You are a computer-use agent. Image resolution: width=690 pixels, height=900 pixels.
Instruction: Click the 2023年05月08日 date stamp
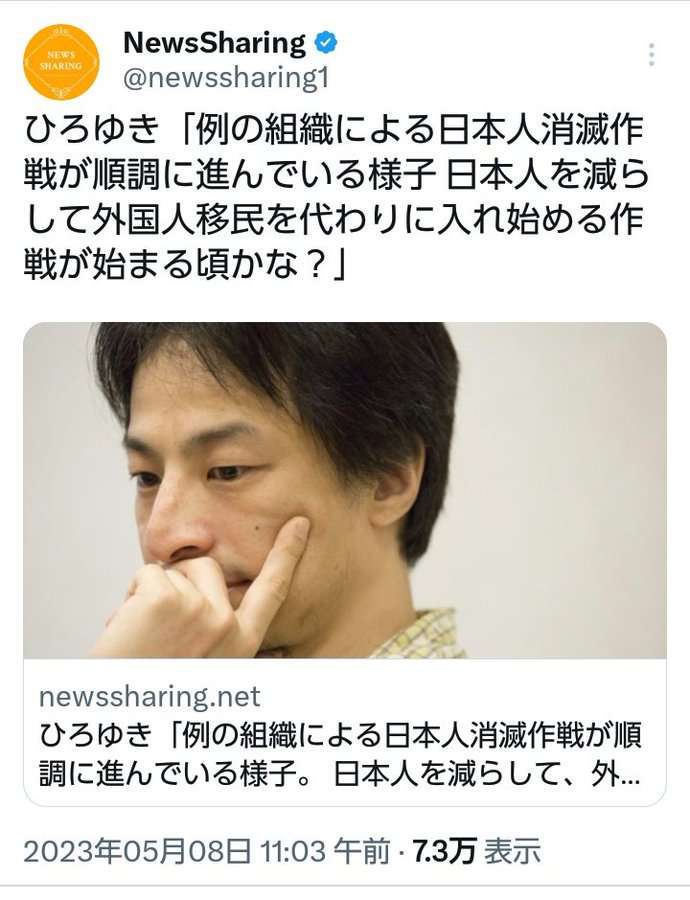pyautogui.click(x=137, y=852)
